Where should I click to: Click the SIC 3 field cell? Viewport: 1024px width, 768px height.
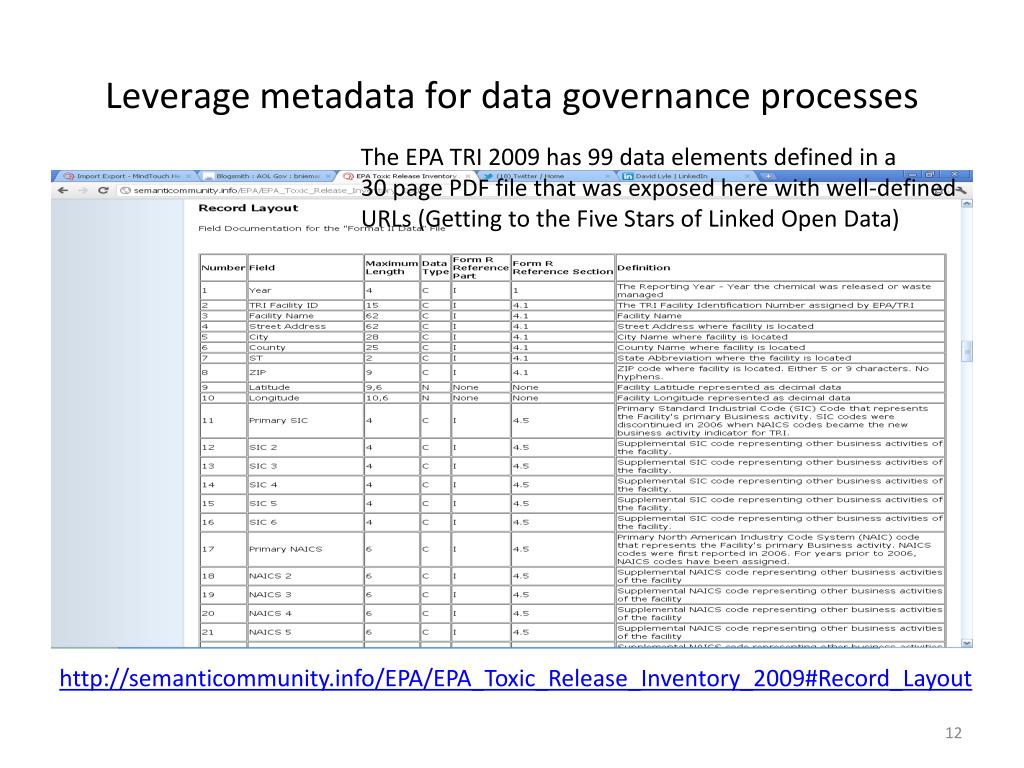tap(305, 466)
